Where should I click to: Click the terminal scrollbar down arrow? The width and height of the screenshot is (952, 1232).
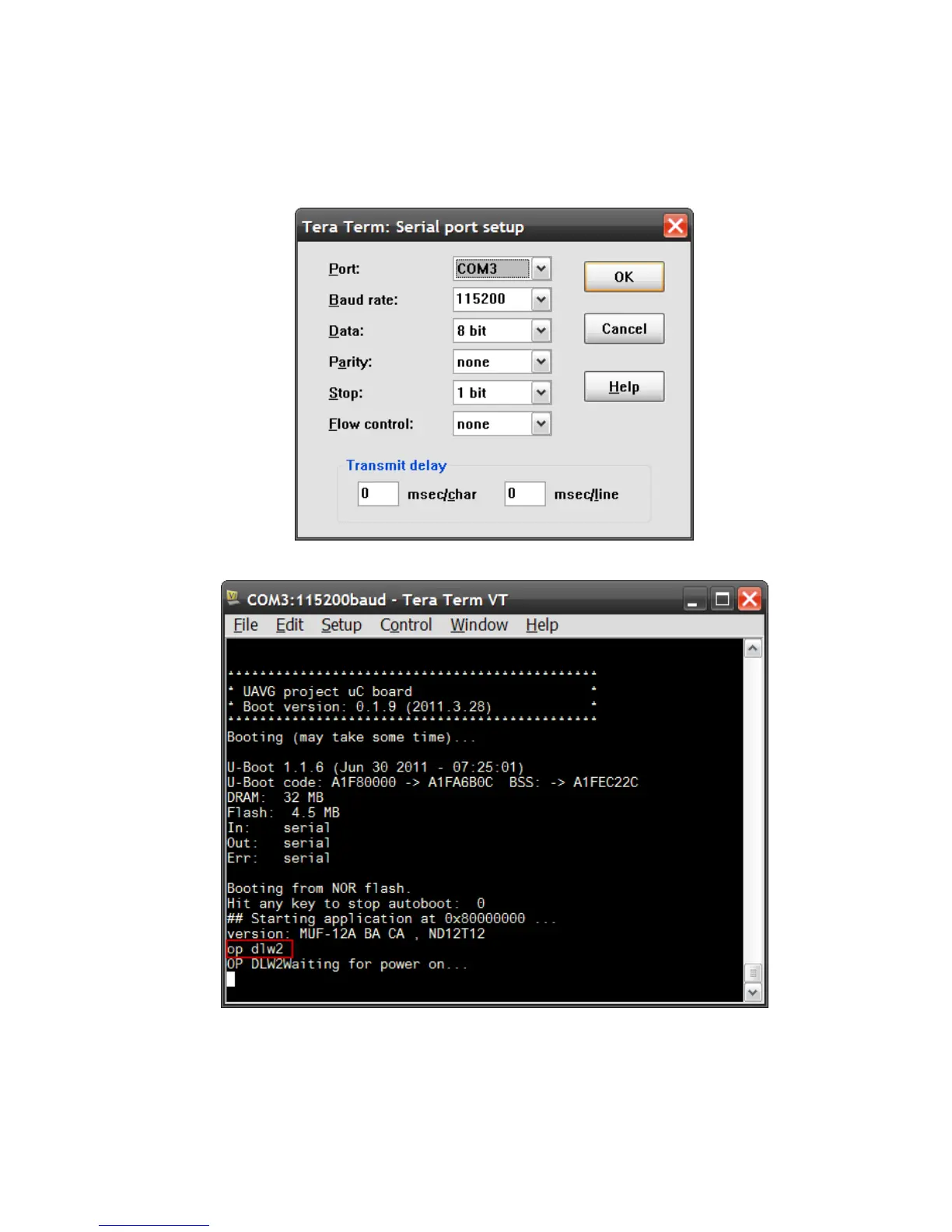click(753, 992)
